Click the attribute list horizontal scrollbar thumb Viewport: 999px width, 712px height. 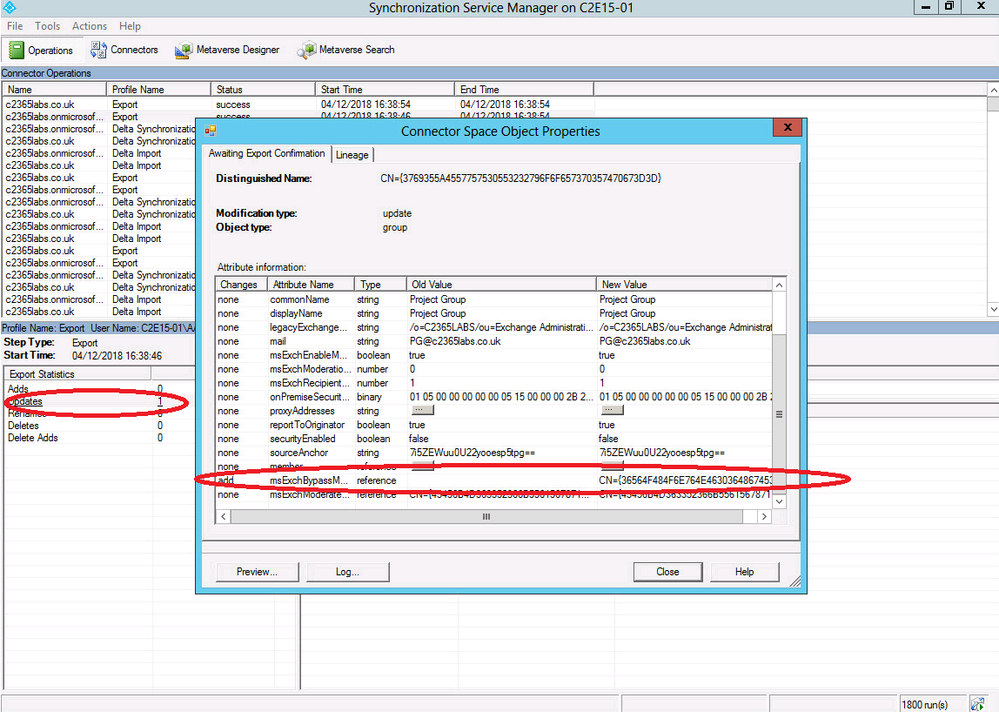tap(486, 516)
